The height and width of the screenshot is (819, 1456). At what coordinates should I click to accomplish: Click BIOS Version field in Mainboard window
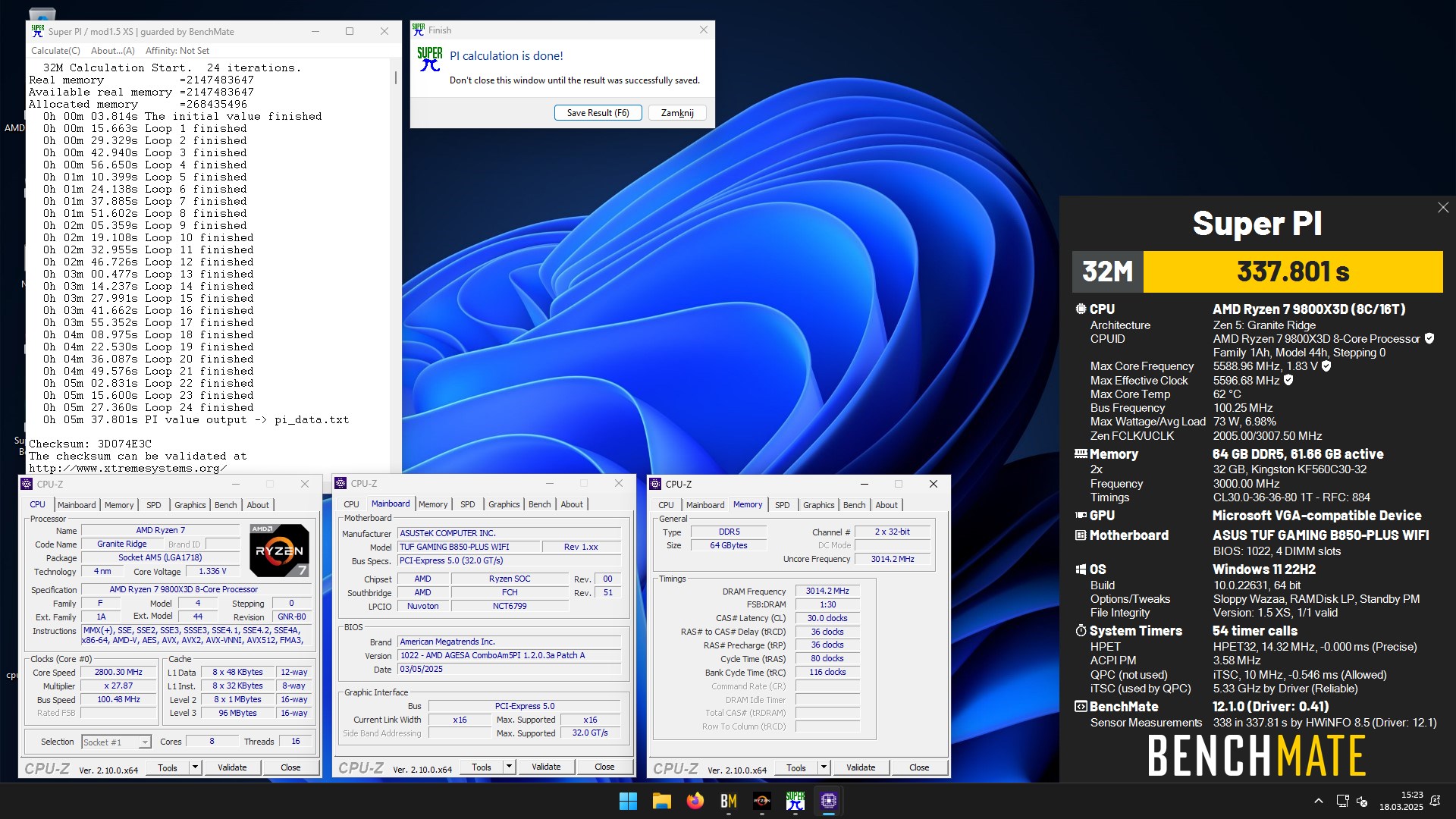(510, 656)
